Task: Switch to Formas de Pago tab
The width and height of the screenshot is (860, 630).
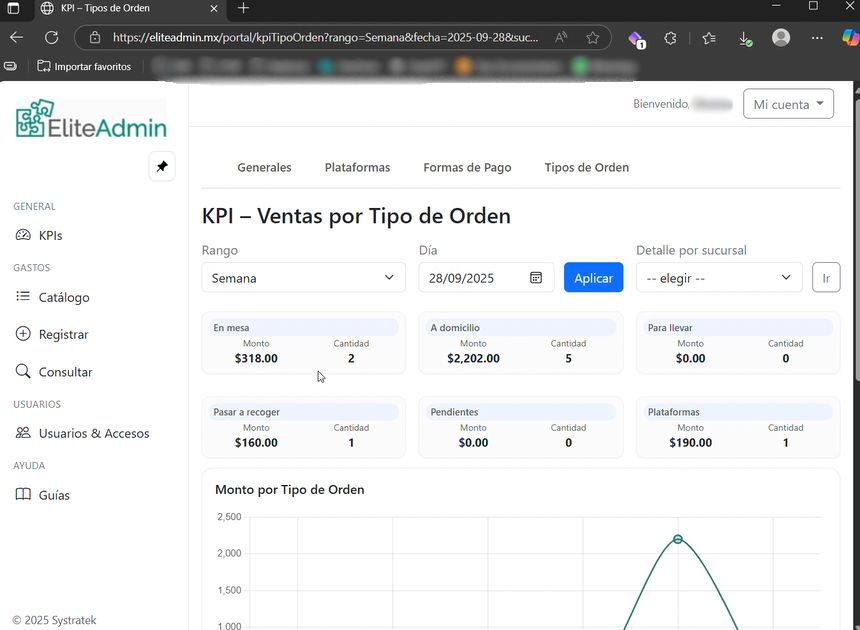Action: [x=467, y=167]
